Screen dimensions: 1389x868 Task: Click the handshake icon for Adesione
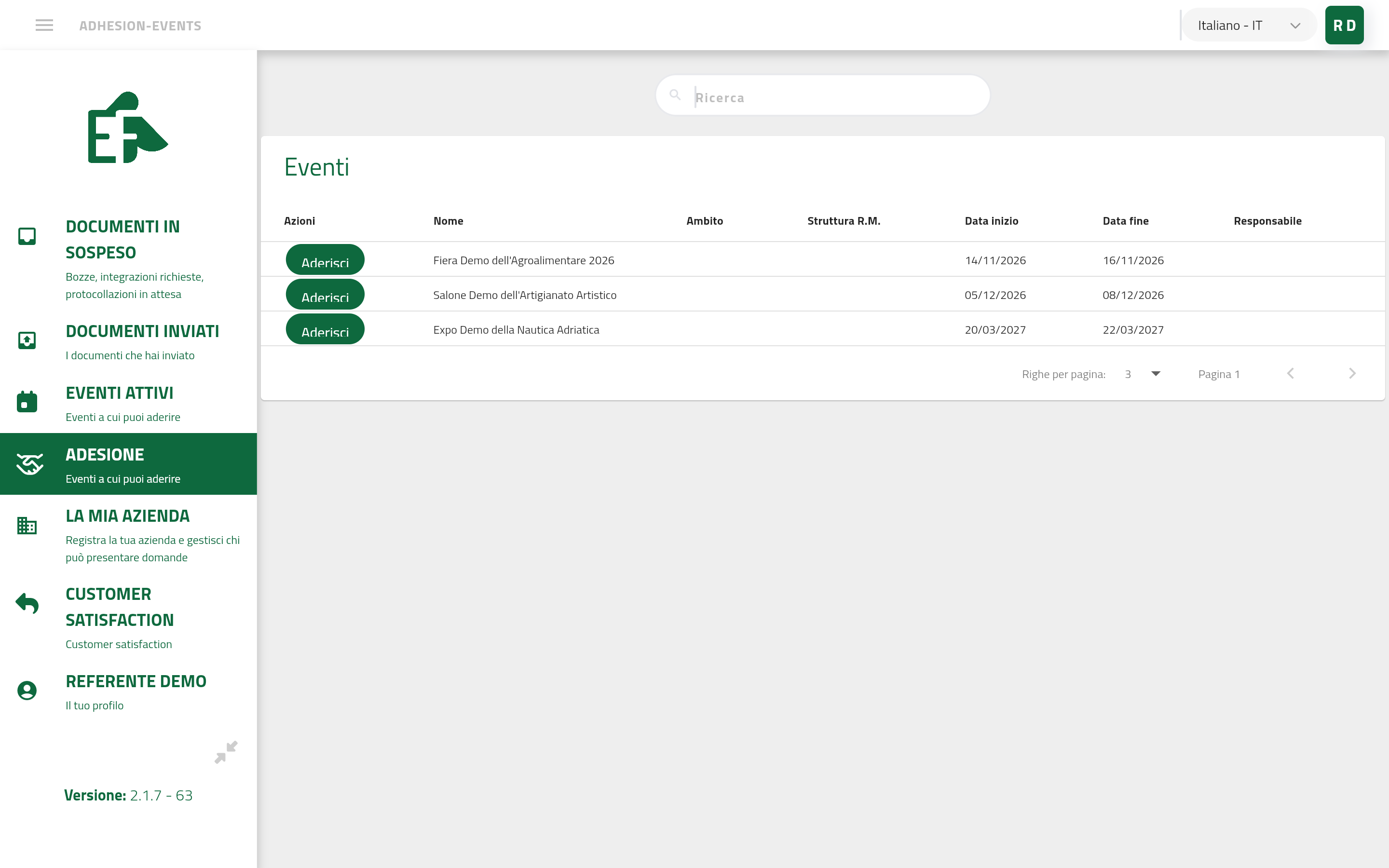coord(30,464)
